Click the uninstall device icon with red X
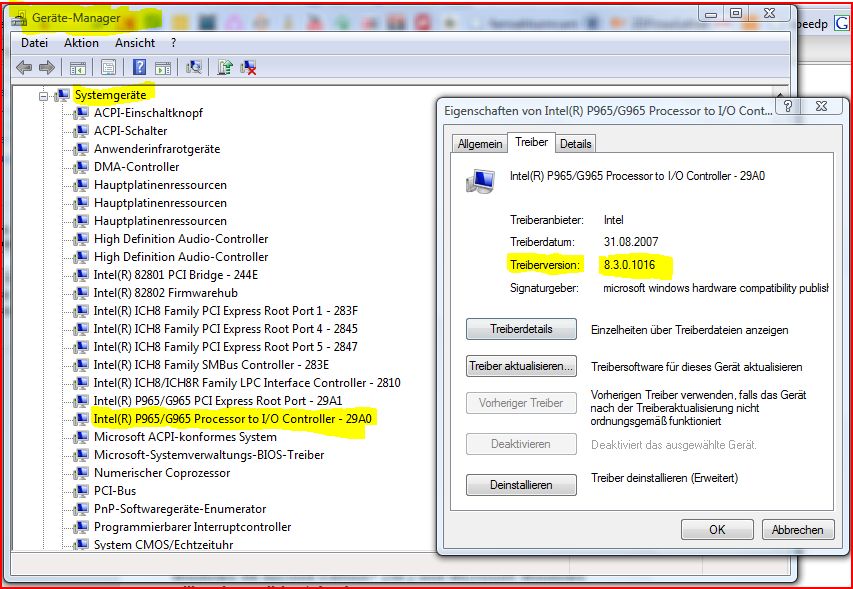The height and width of the screenshot is (589, 853). click(x=248, y=67)
